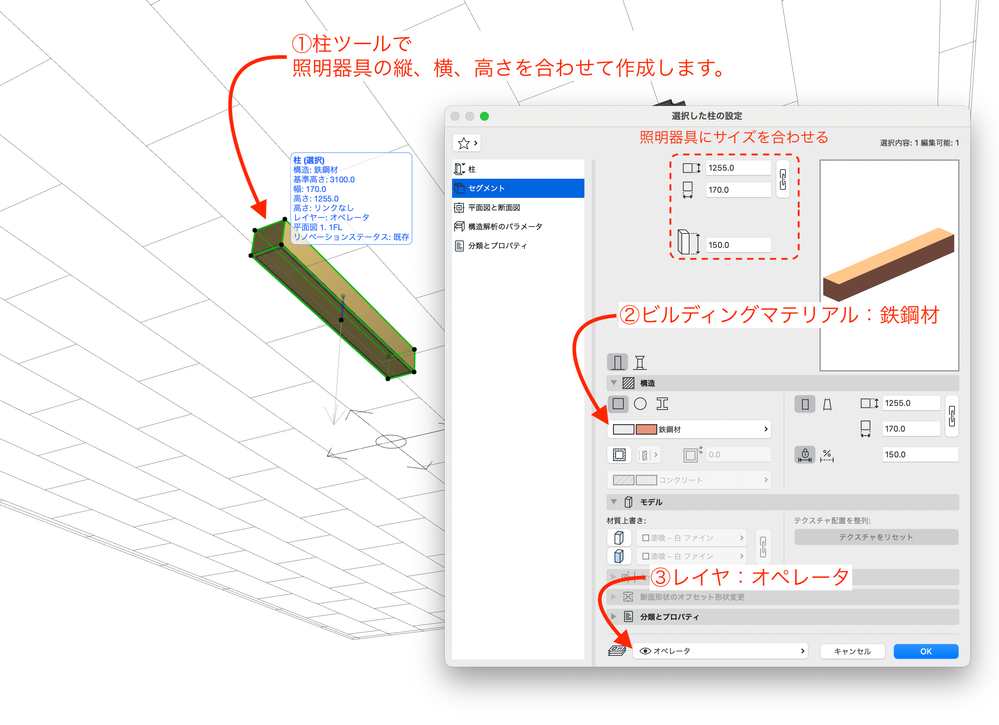
Task: Select the fixed segment length icon
Action: point(805,455)
